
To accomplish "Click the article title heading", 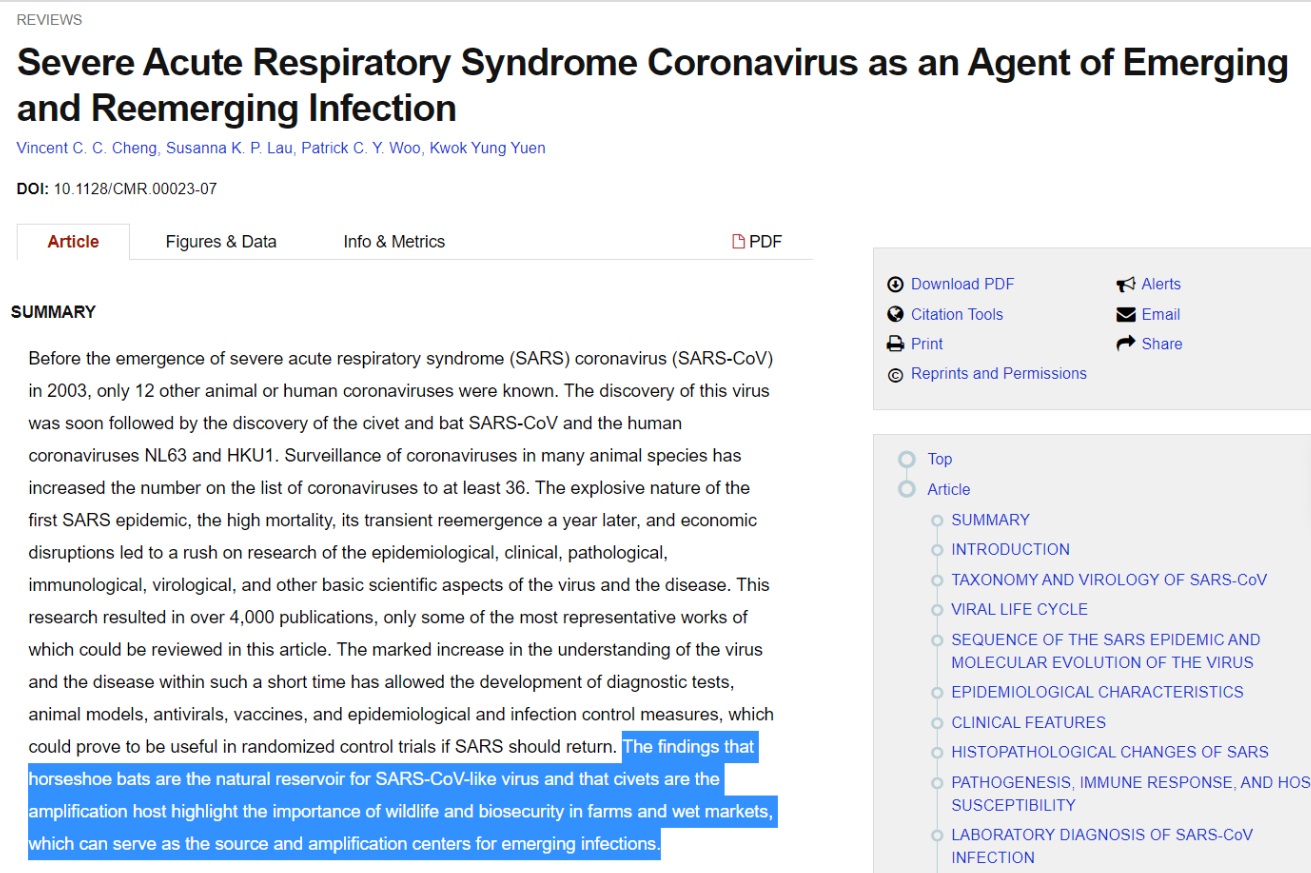I will 652,85.
